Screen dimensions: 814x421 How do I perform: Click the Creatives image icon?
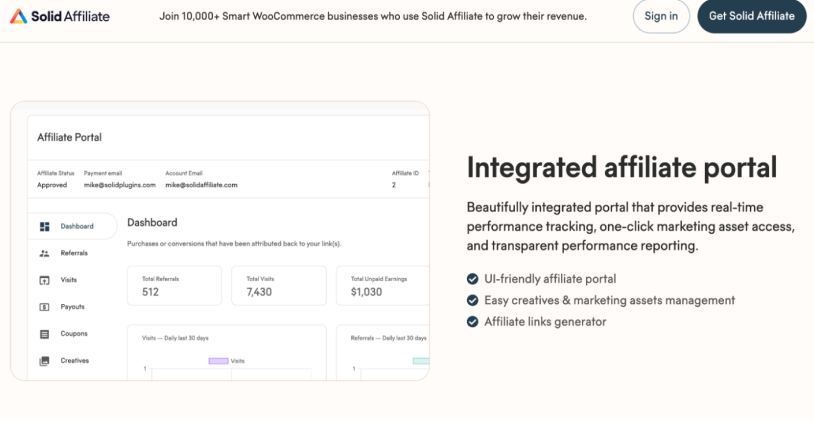[45, 361]
